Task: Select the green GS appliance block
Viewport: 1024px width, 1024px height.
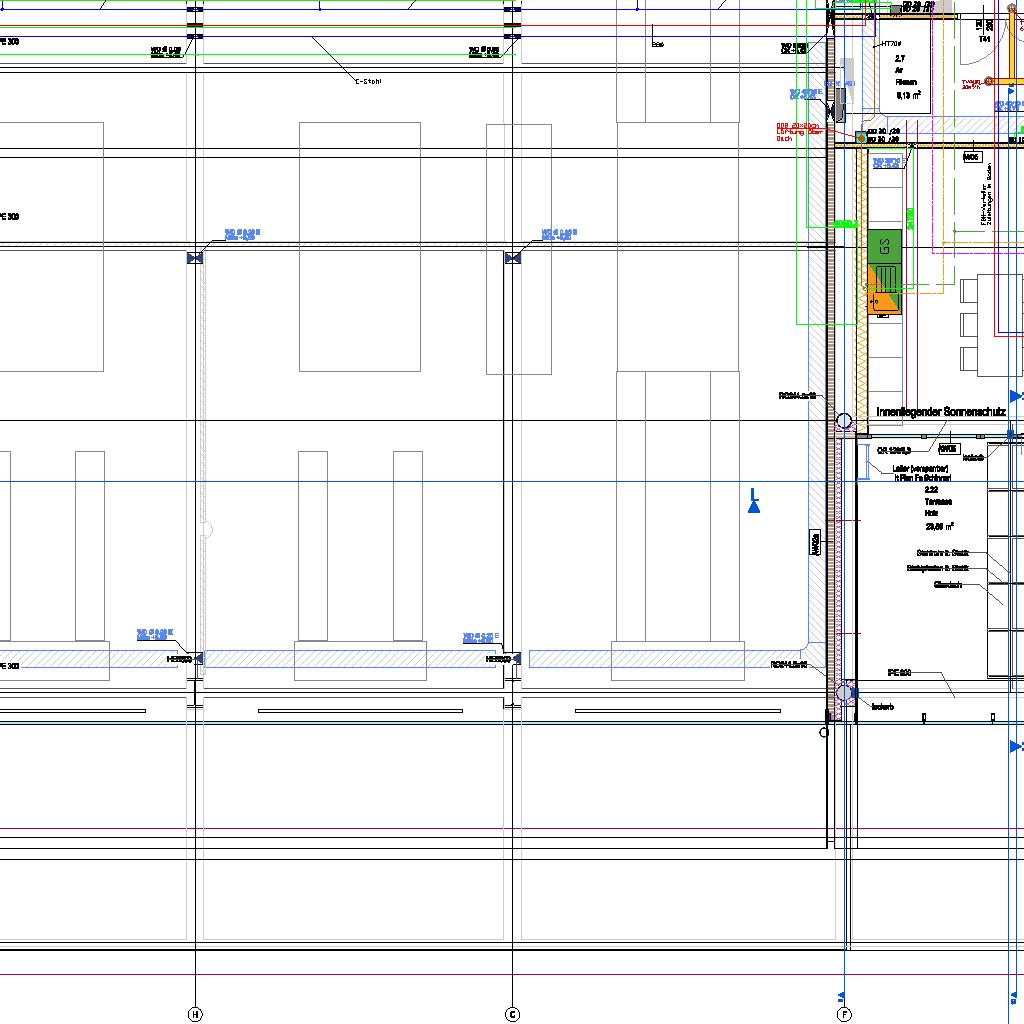Action: [884, 247]
